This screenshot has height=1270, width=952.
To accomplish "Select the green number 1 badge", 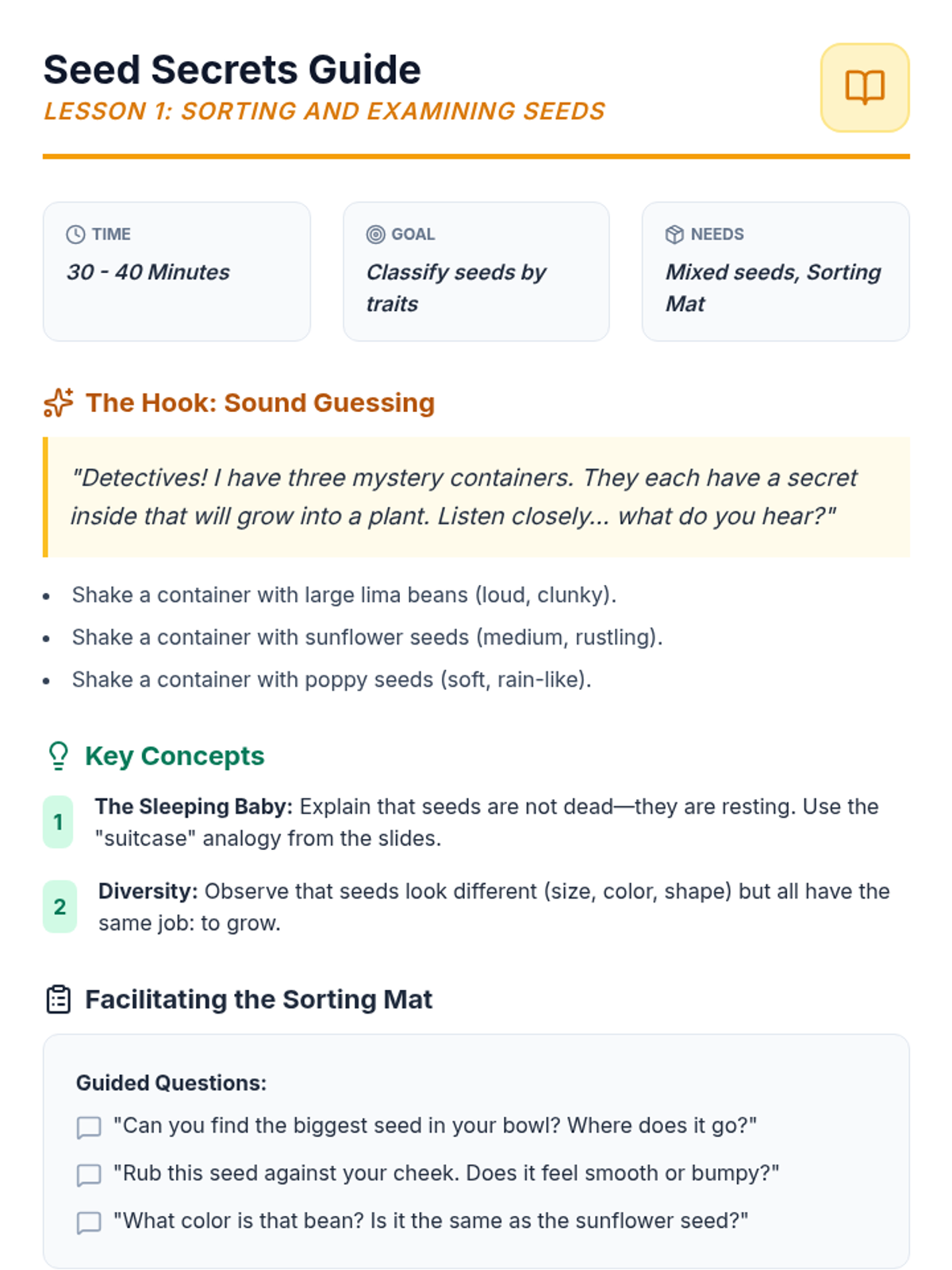I will click(x=58, y=822).
